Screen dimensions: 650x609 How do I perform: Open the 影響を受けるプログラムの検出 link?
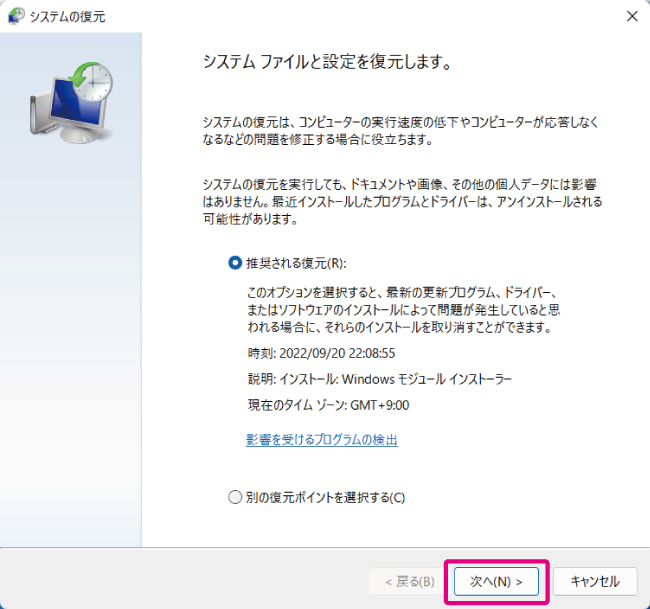(321, 440)
